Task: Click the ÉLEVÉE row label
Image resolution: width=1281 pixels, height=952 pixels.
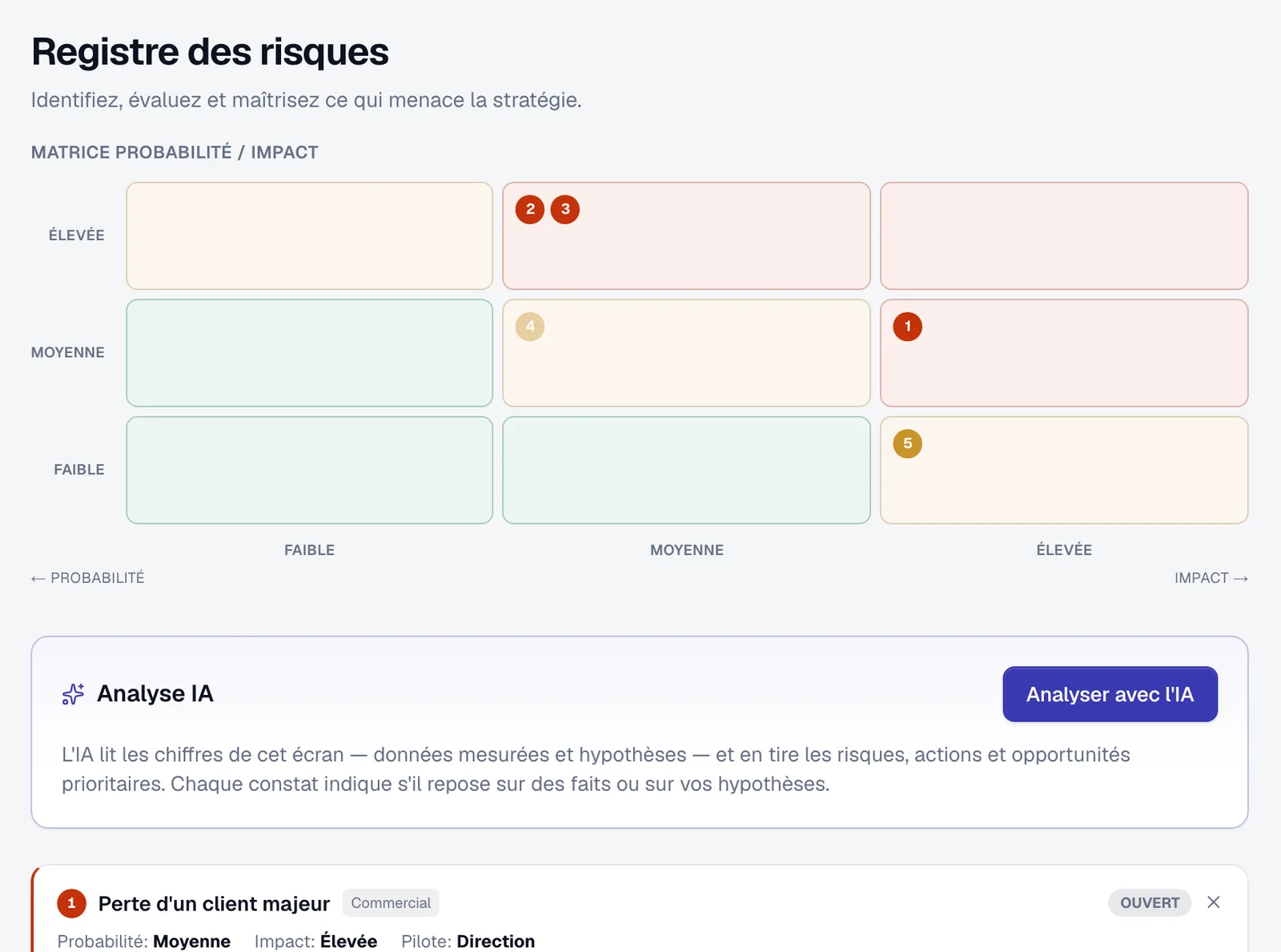Action: [76, 235]
